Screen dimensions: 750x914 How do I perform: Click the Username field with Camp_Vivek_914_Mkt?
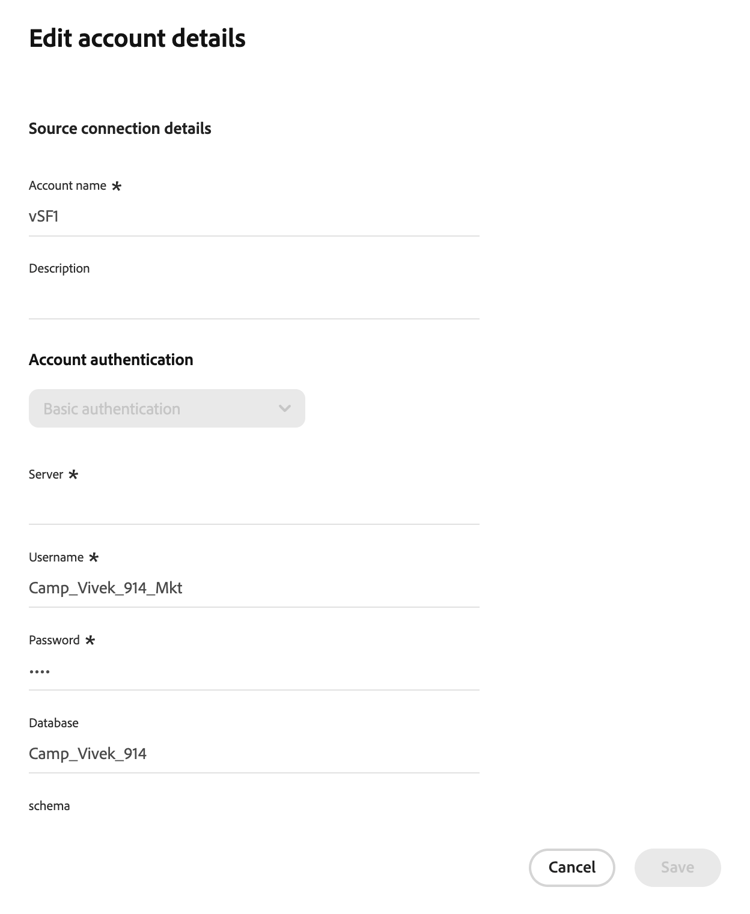click(x=253, y=588)
